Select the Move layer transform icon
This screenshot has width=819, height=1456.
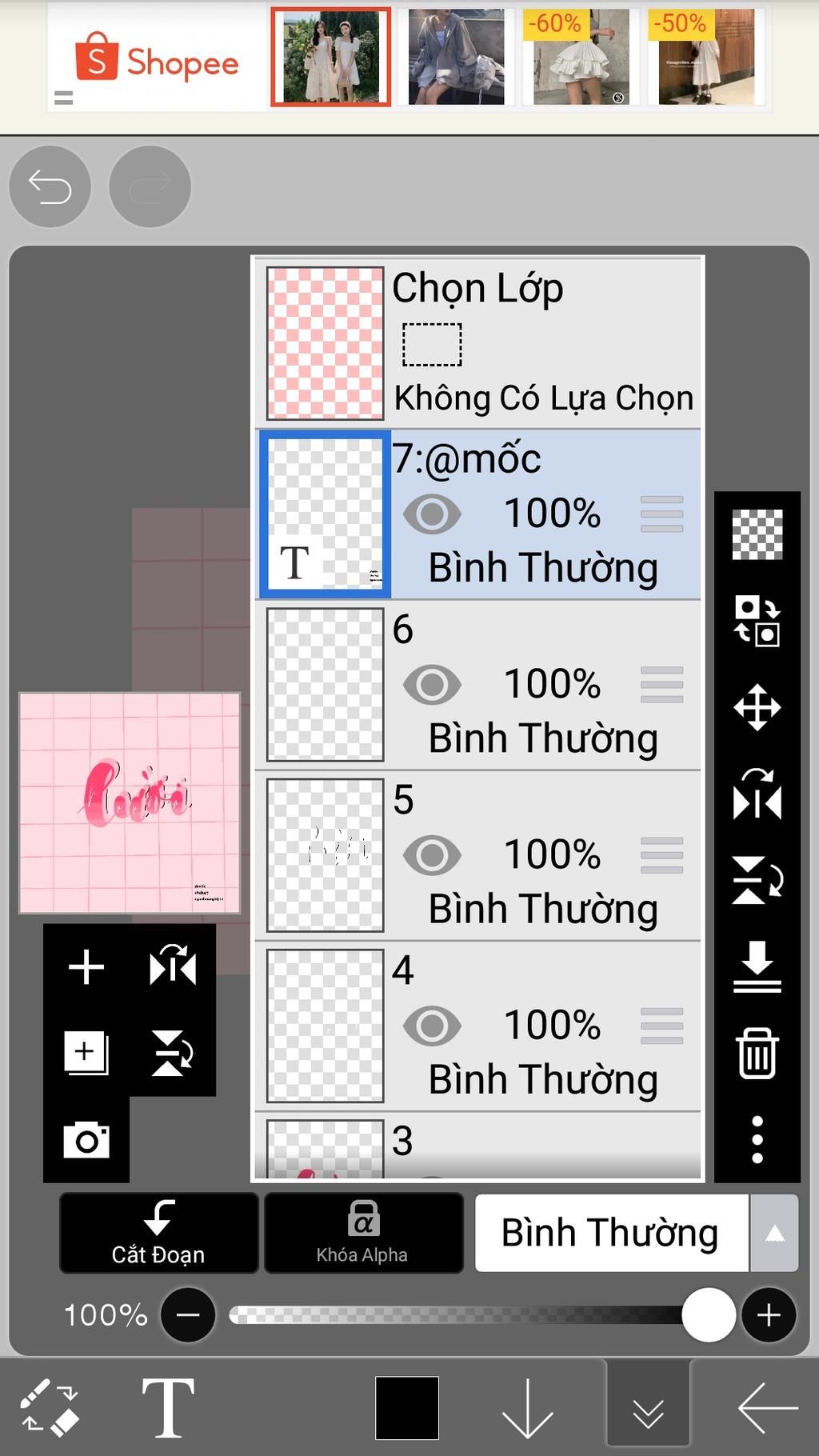[x=757, y=708]
